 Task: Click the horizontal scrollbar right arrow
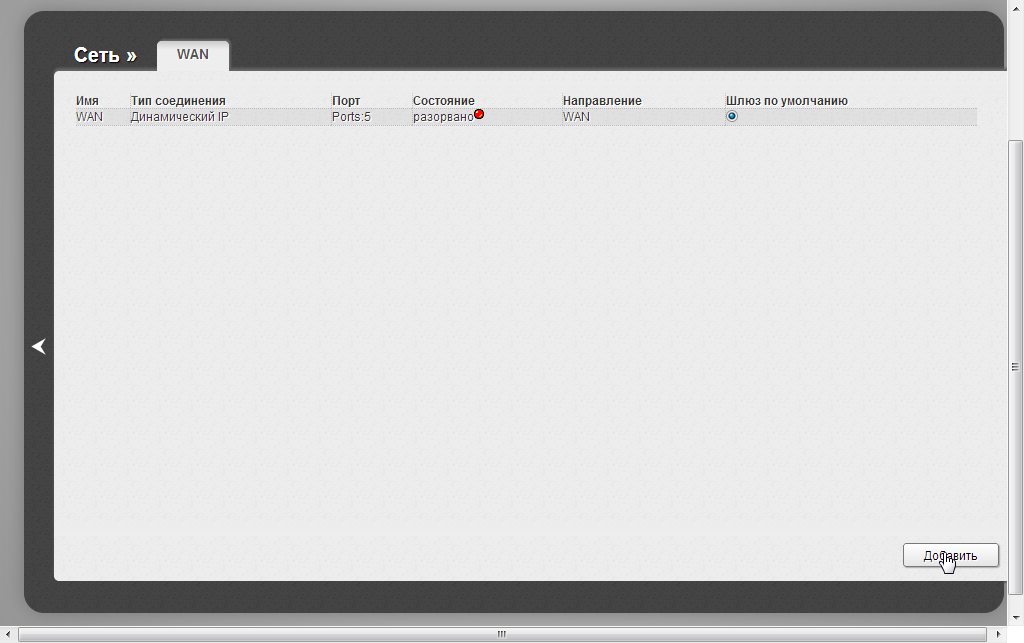998,635
